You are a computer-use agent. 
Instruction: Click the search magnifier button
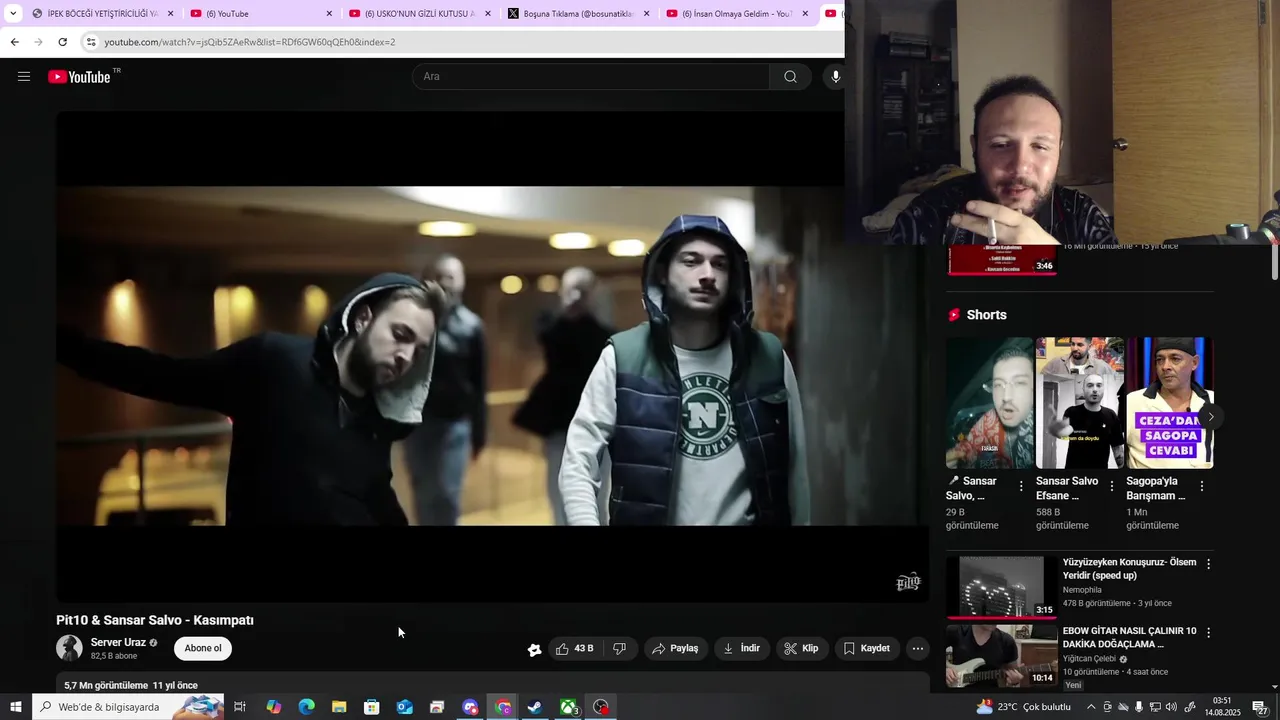pos(790,77)
